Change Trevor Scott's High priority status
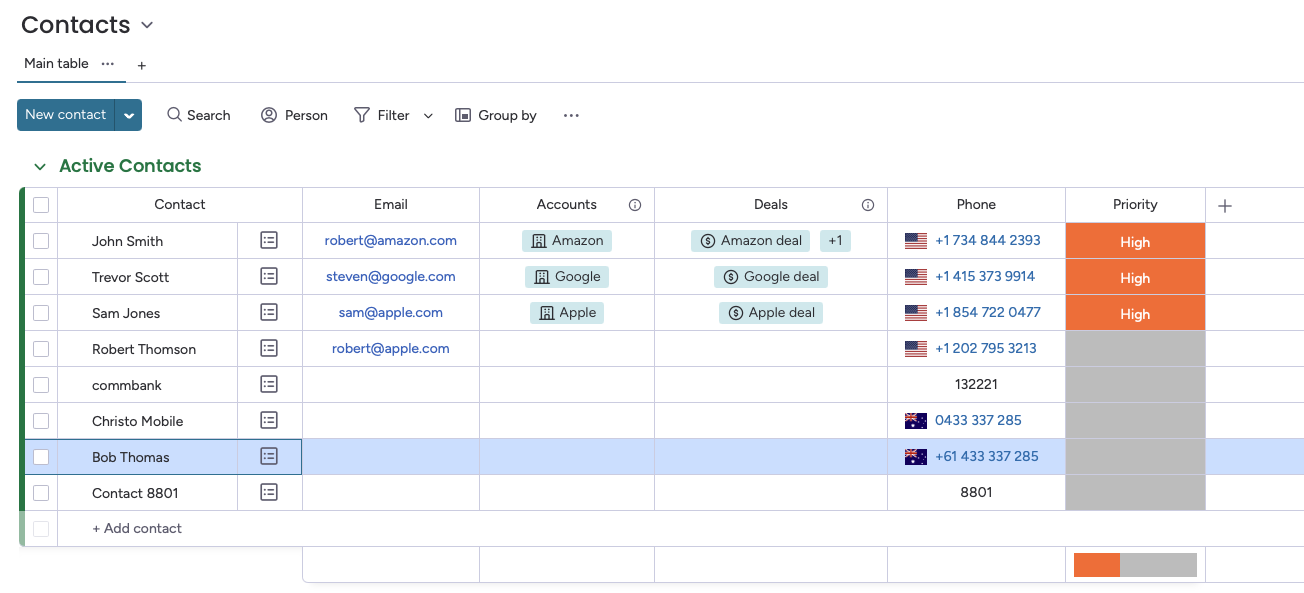The width and height of the screenshot is (1304, 593). (x=1135, y=277)
